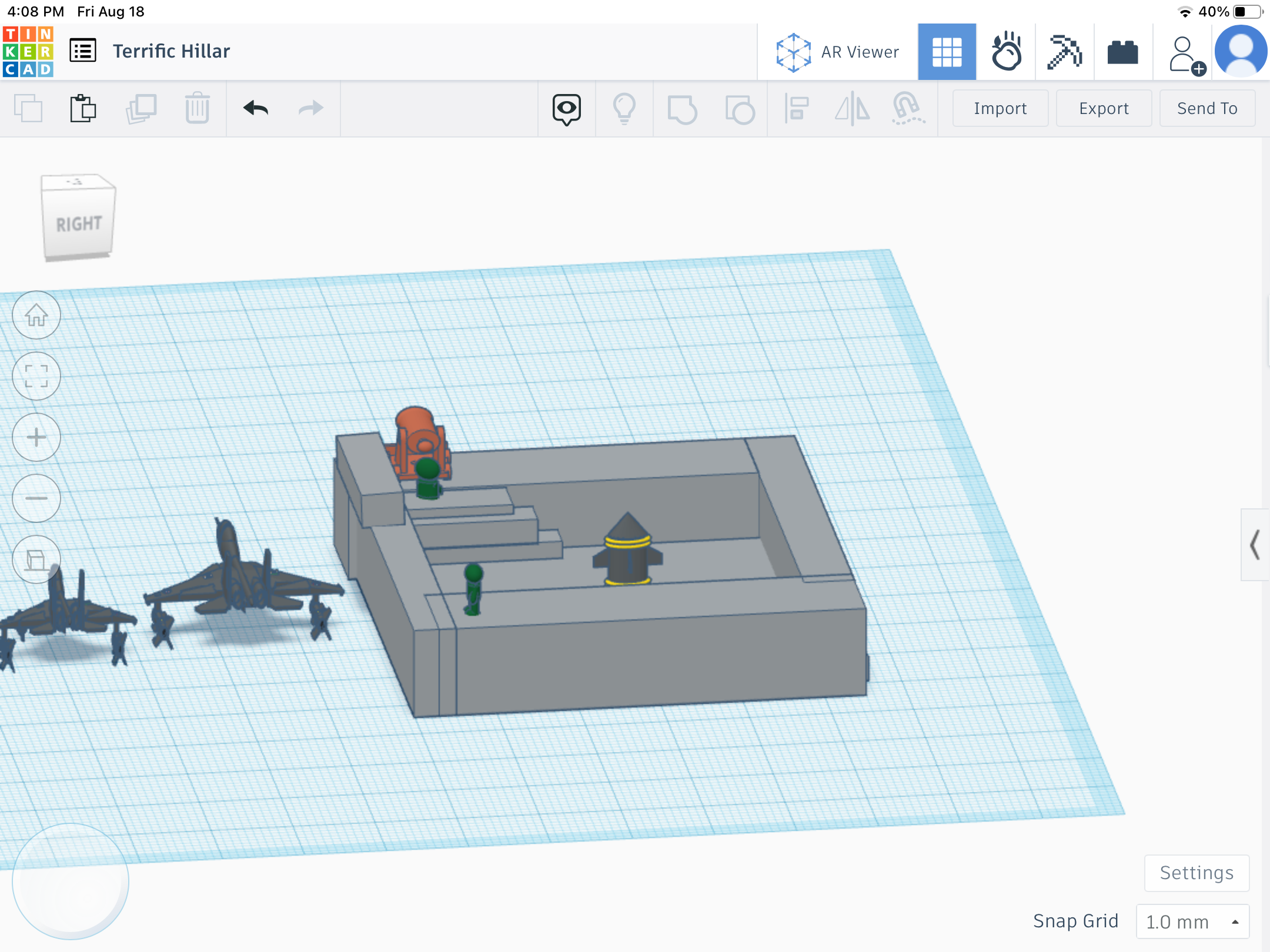Switch to Bricks mode
Image resolution: width=1270 pixels, height=952 pixels.
coord(1122,53)
